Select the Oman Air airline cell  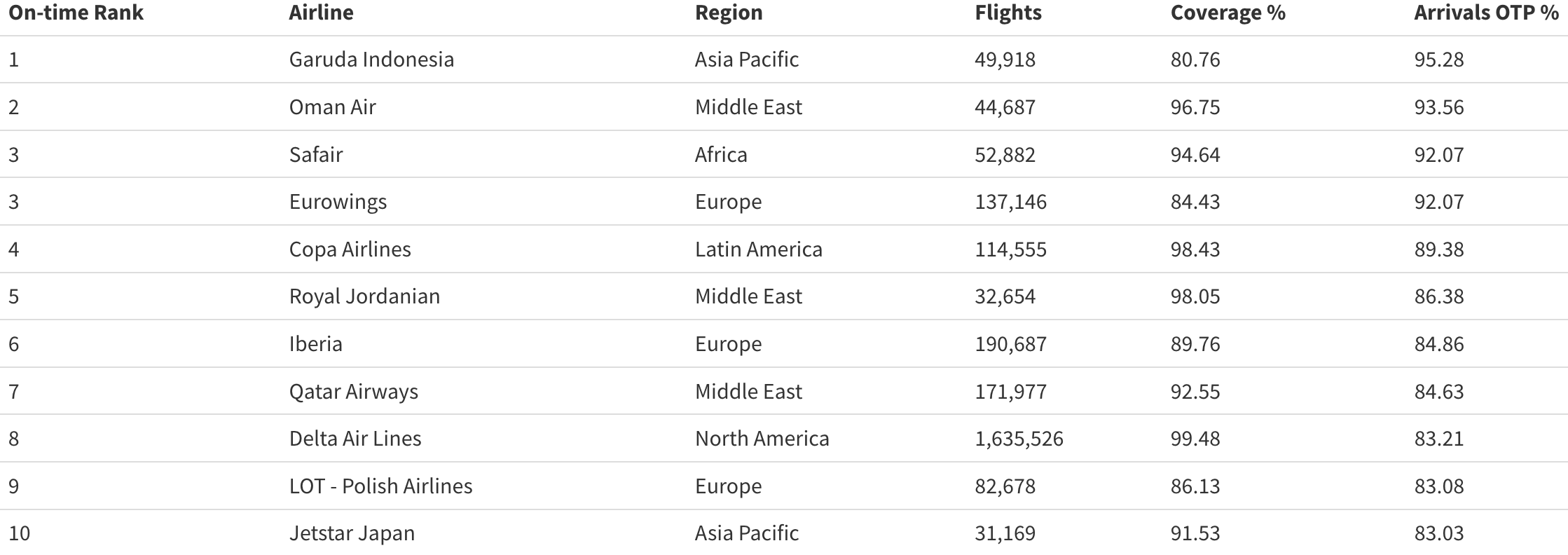(332, 107)
